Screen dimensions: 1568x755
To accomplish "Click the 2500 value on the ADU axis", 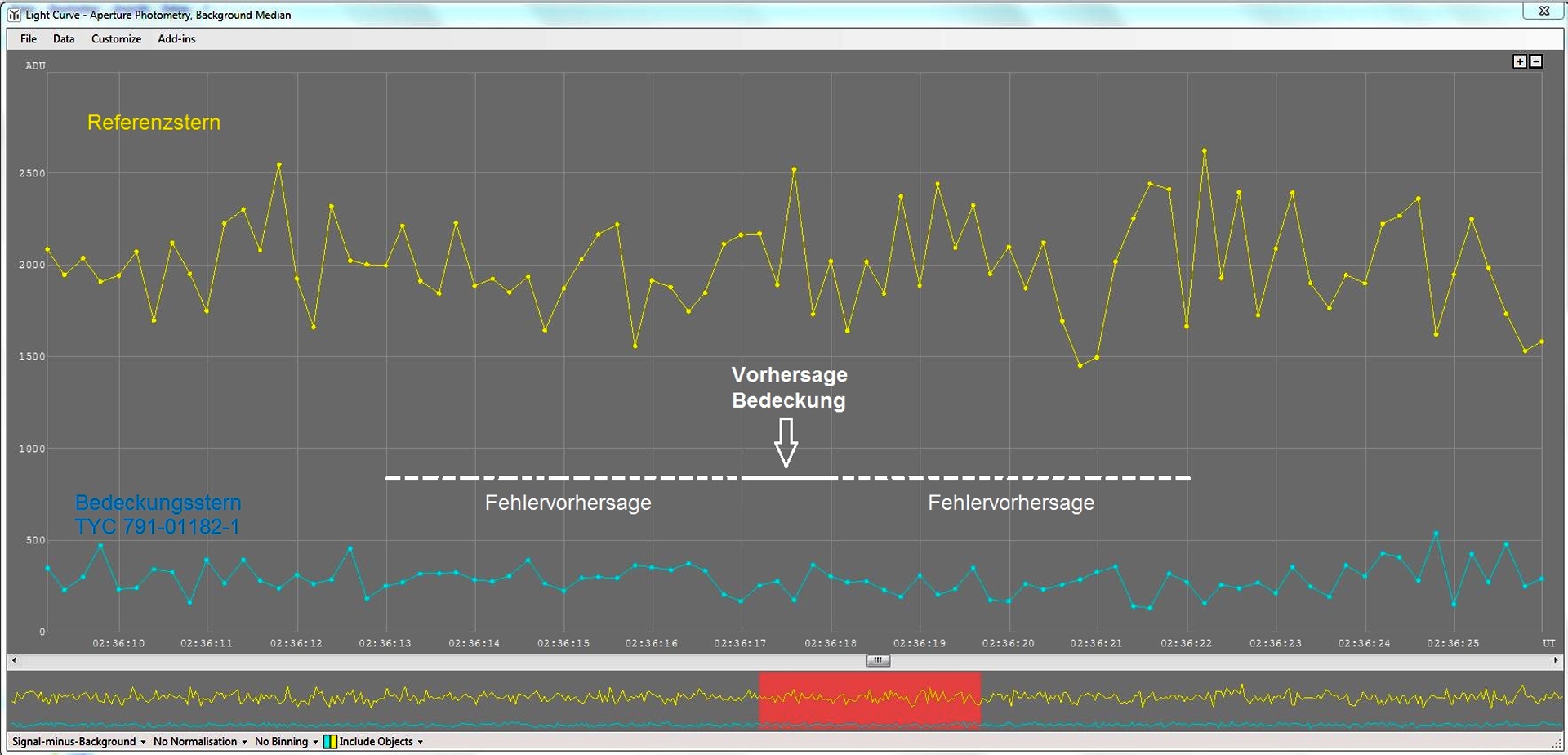I will 32,173.
